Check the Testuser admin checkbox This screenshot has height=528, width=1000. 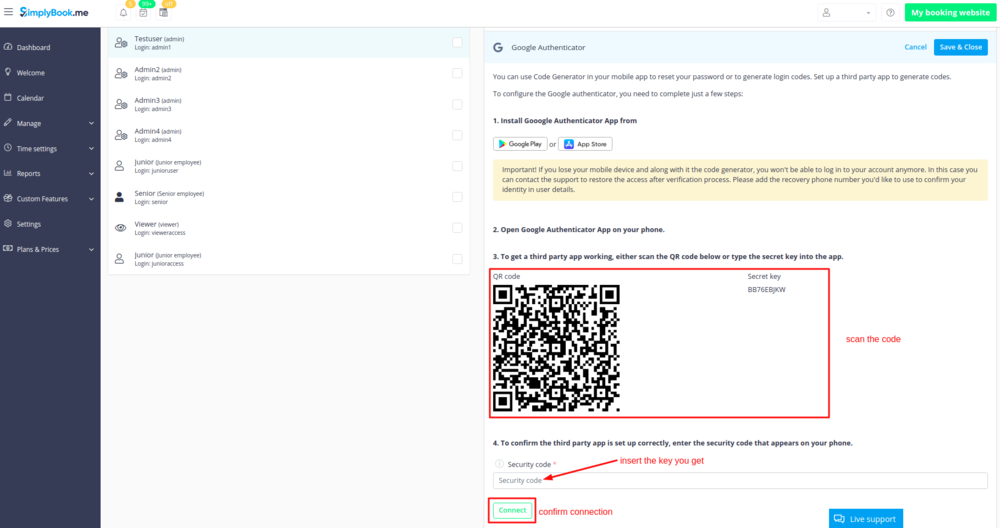[457, 43]
